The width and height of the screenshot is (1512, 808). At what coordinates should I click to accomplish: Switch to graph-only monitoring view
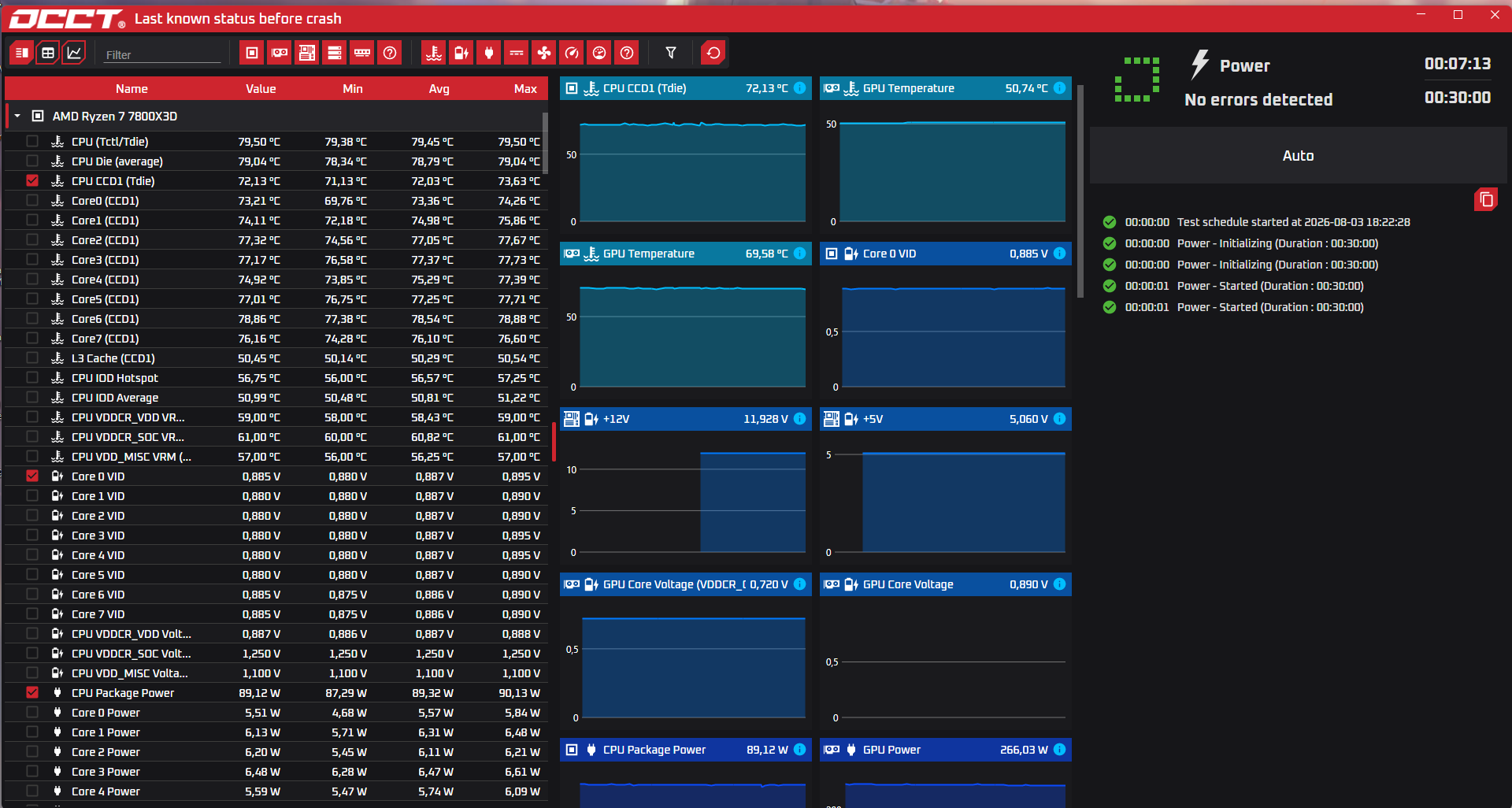point(74,53)
